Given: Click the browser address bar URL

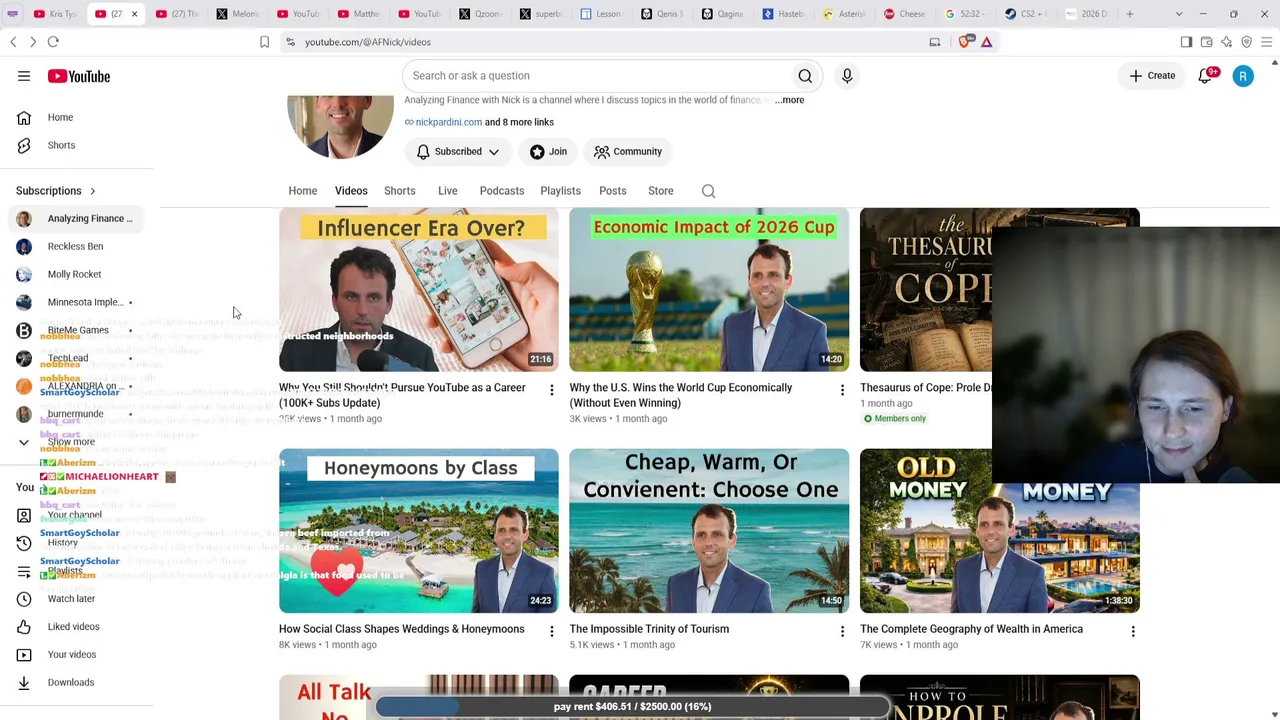Looking at the screenshot, I should (x=368, y=42).
